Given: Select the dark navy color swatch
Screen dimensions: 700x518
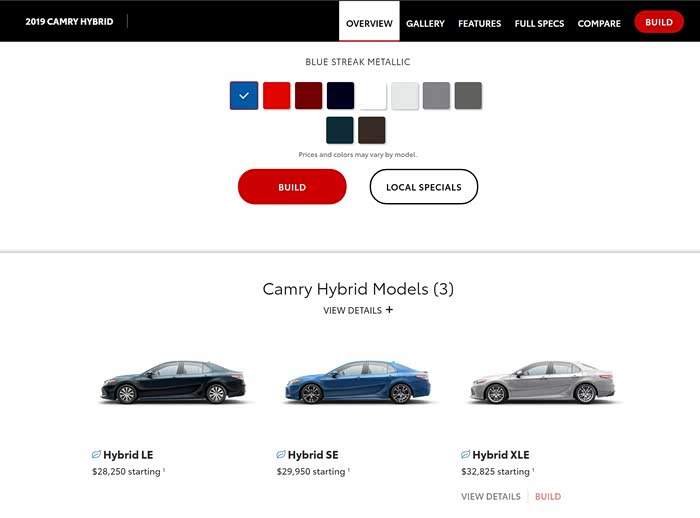Looking at the screenshot, I should click(x=340, y=95).
